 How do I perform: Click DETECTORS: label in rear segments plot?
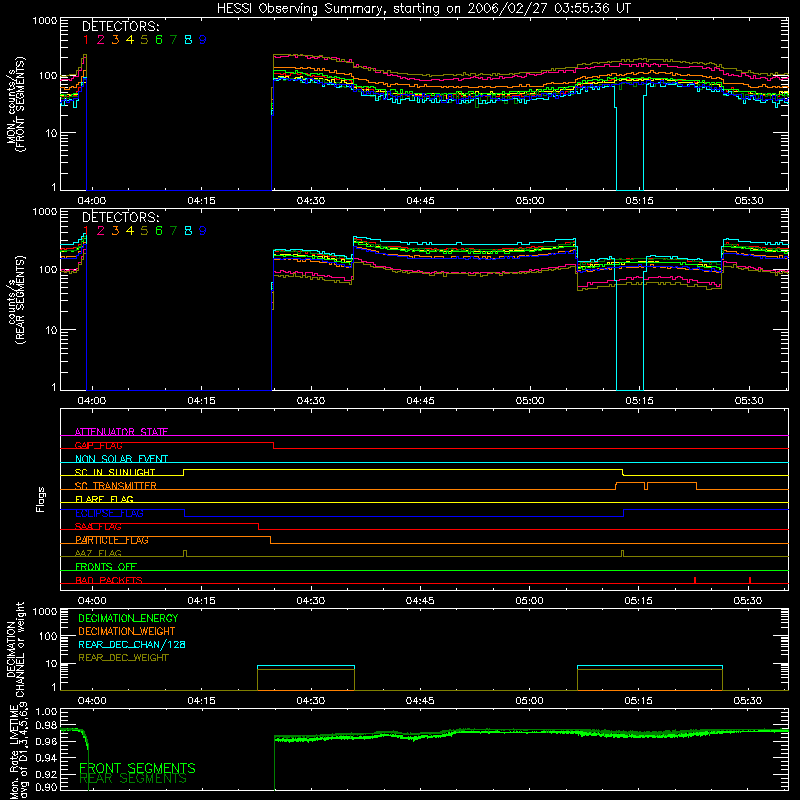[x=121, y=217]
